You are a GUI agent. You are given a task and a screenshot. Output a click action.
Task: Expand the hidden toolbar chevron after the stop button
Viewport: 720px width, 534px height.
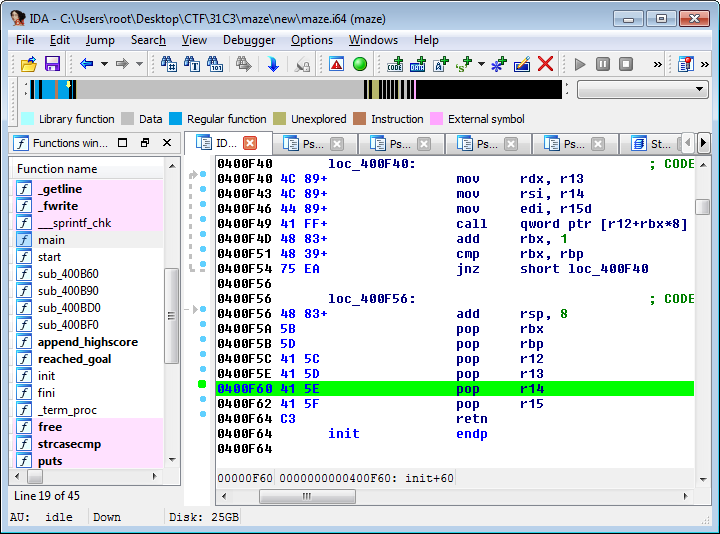pyautogui.click(x=658, y=64)
